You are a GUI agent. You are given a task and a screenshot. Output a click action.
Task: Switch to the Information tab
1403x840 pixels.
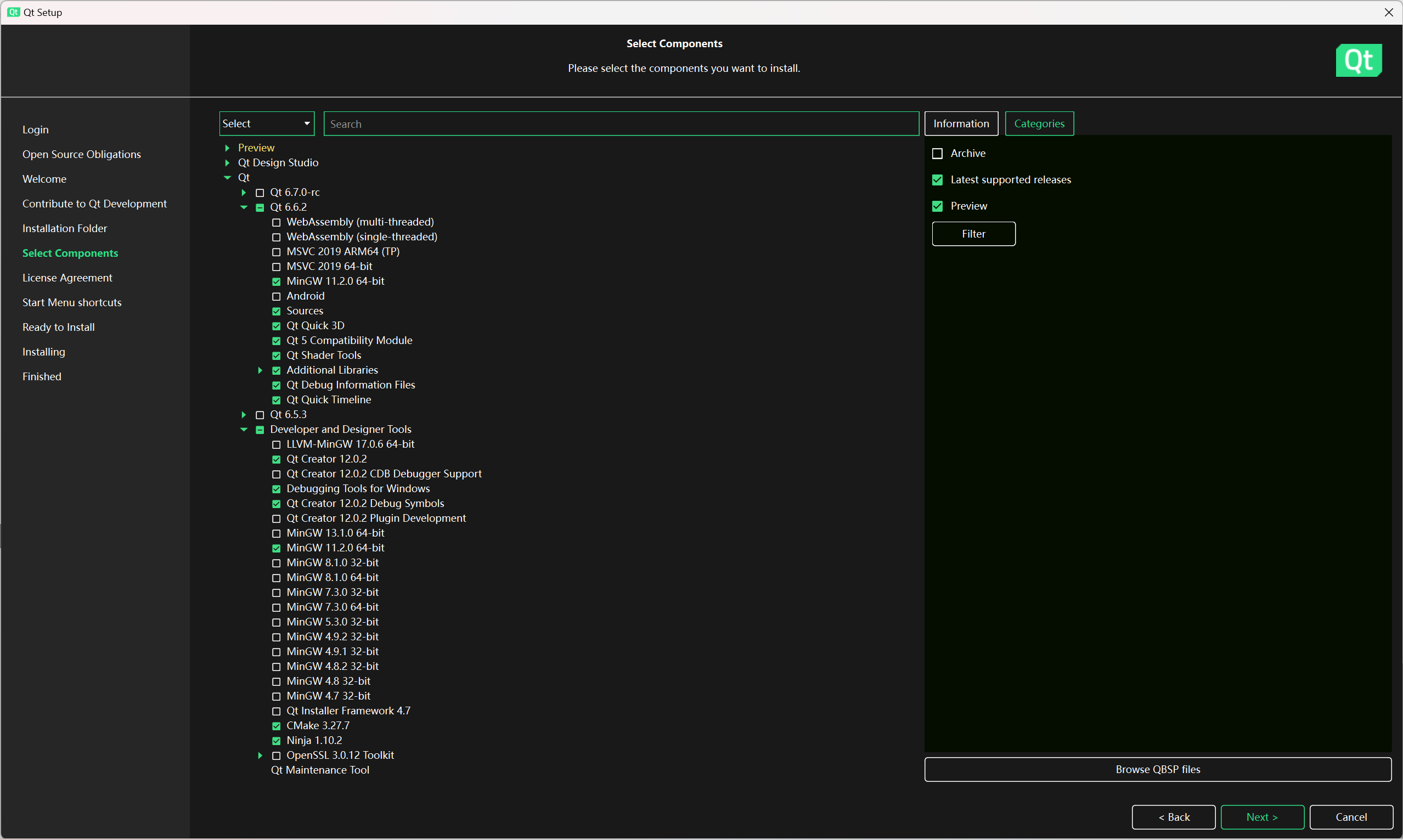coord(961,123)
